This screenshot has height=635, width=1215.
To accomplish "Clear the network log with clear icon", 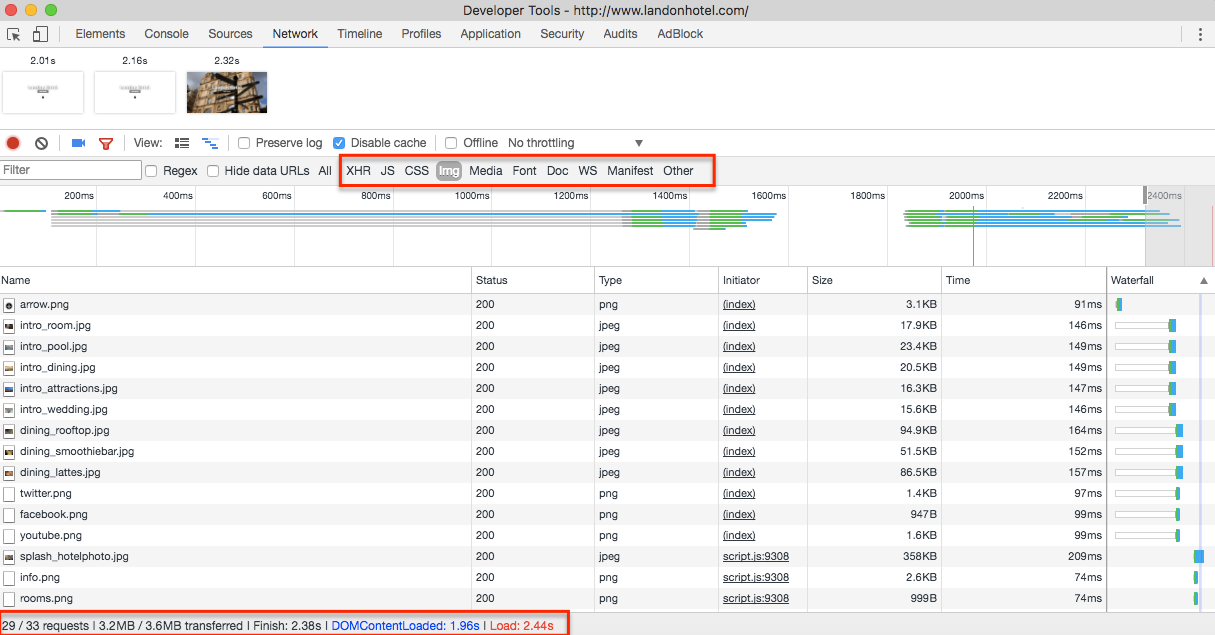I will click(41, 143).
